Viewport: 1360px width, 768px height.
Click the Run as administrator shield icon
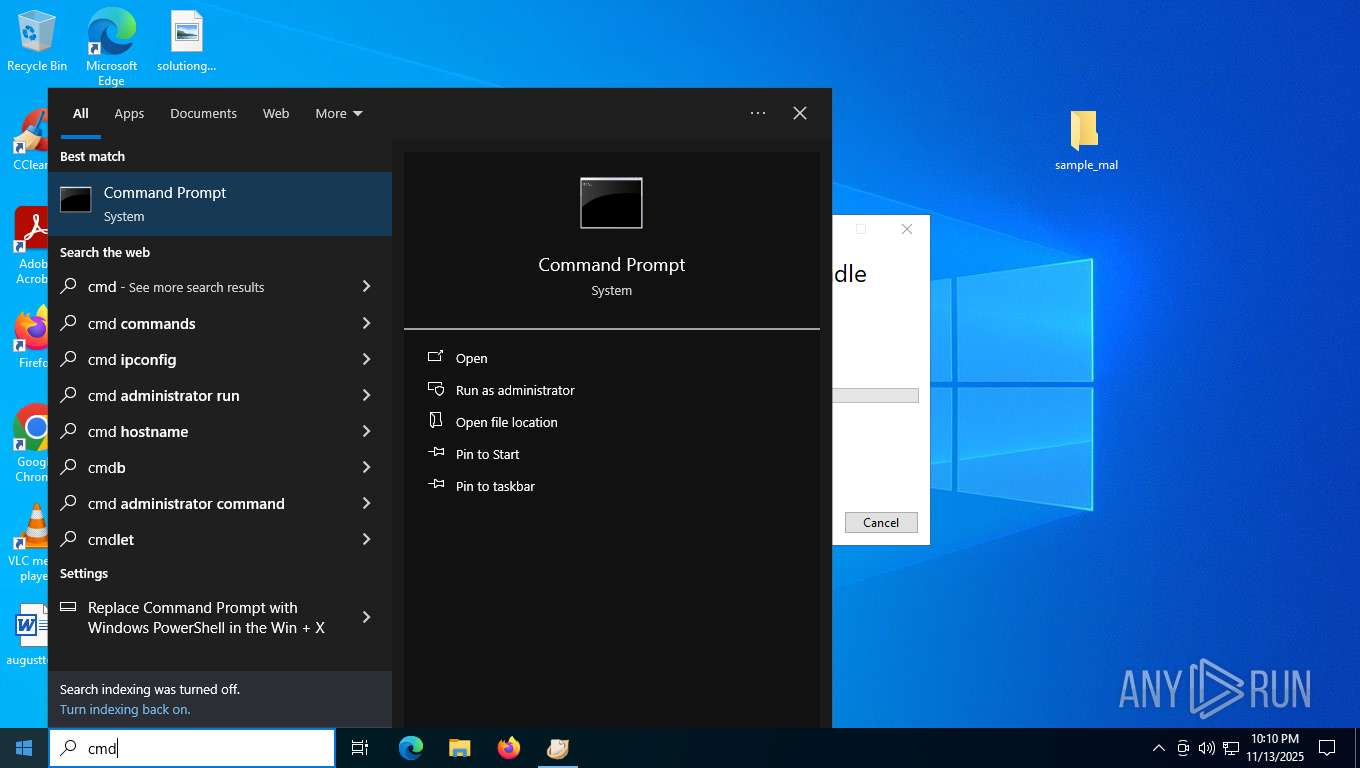click(x=436, y=389)
